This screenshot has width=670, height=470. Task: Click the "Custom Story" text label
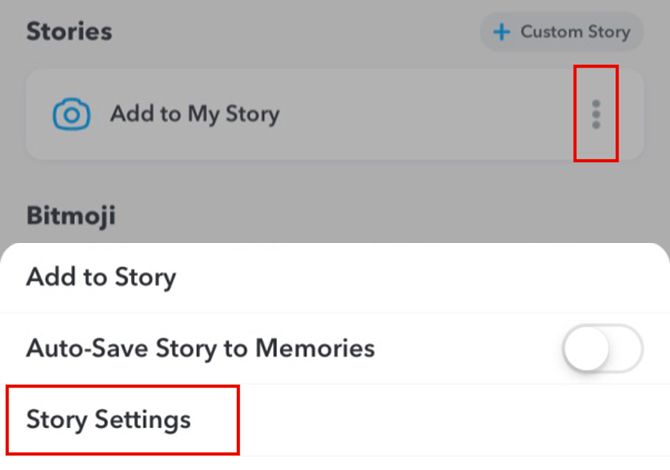(x=575, y=32)
